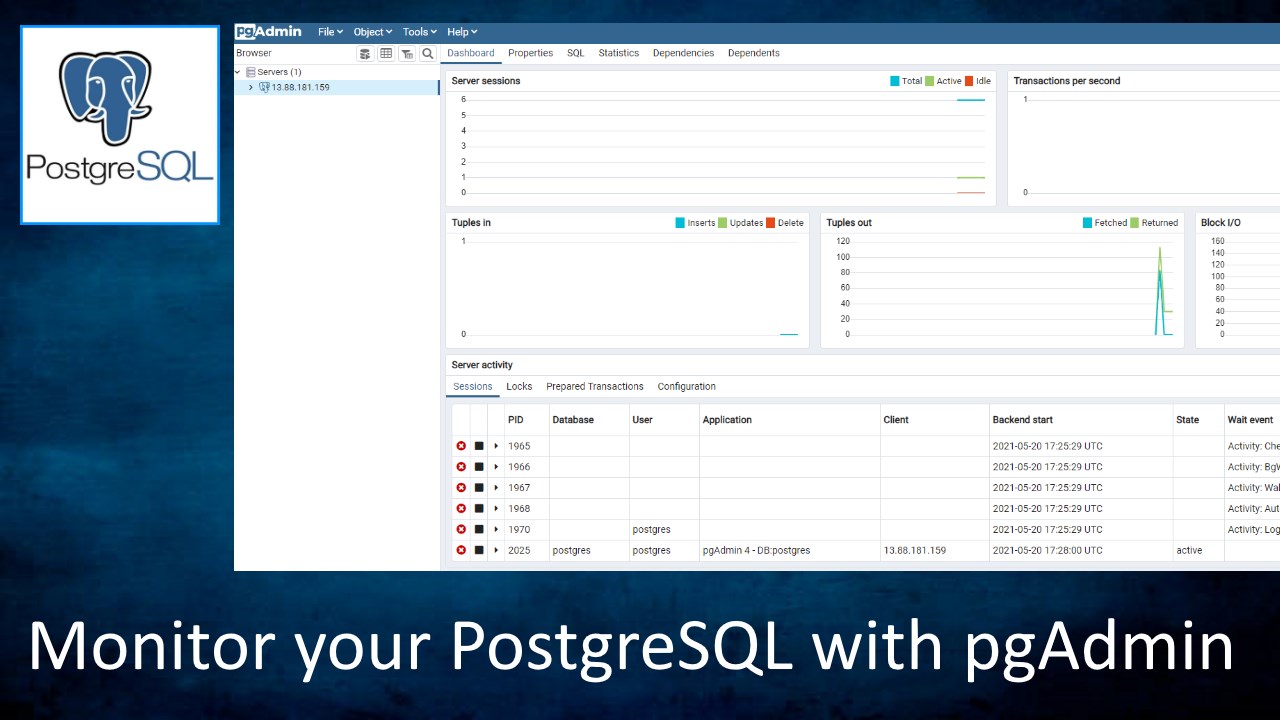Sort by the Client column header
The width and height of the screenshot is (1280, 720).
point(935,420)
